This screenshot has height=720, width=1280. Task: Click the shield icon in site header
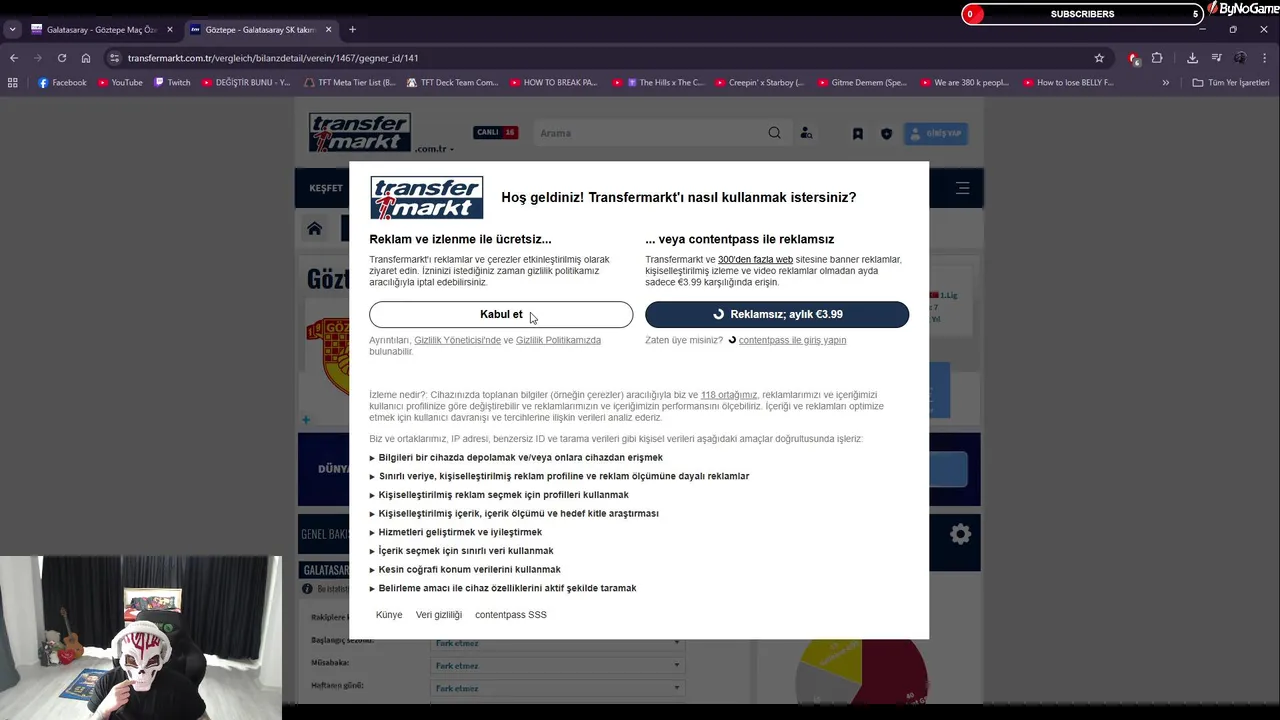(x=886, y=133)
